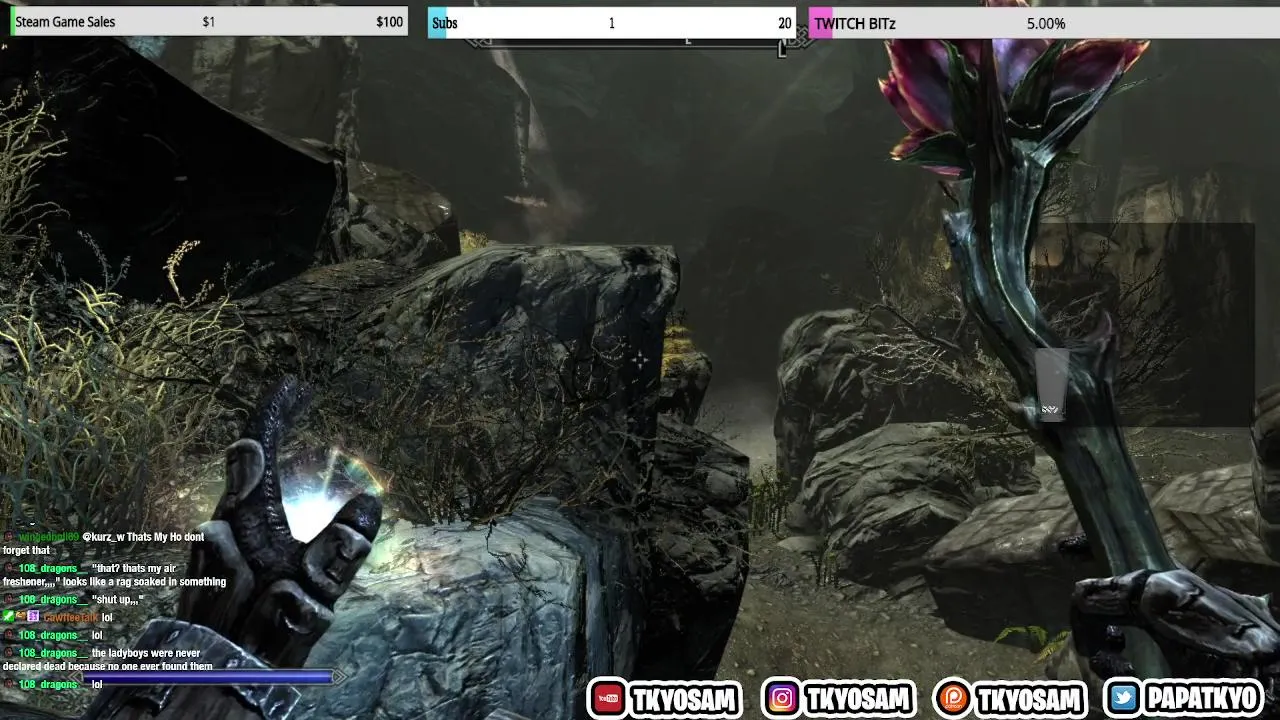This screenshot has height=720, width=1280.
Task: Click the '$1' value in the sales goal
Action: pyautogui.click(x=208, y=22)
